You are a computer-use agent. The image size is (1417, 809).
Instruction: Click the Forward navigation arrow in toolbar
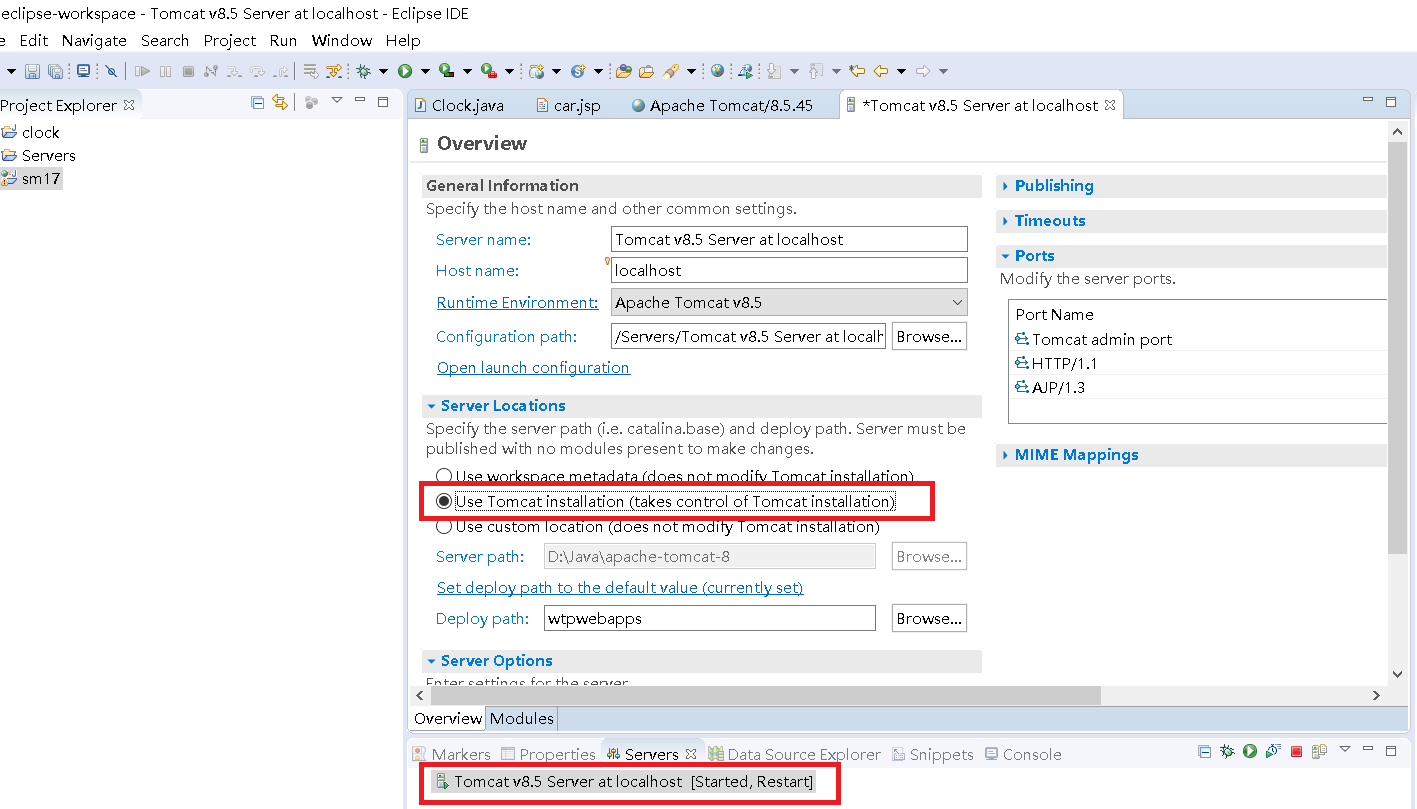click(923, 71)
